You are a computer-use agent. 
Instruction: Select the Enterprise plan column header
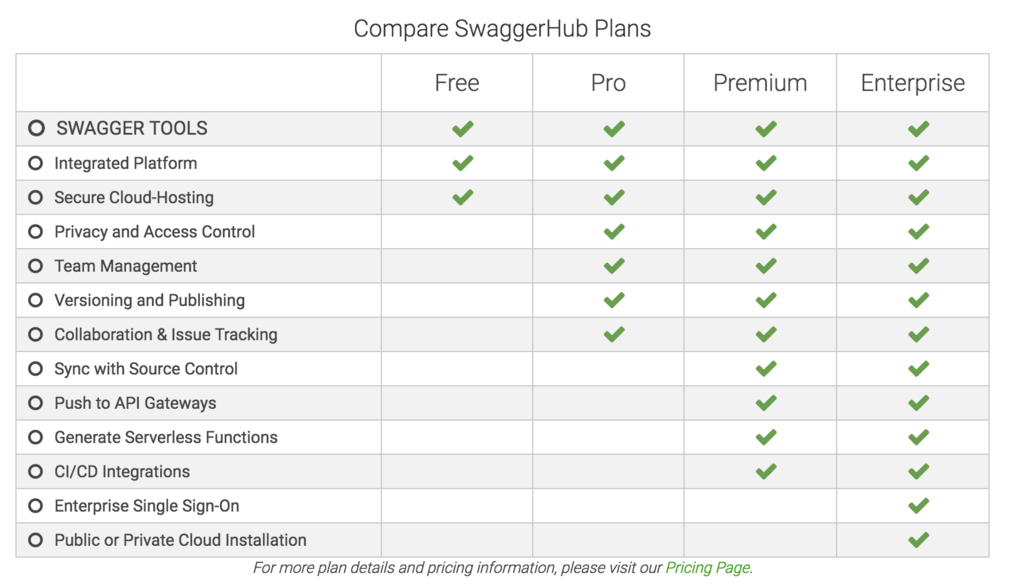tap(912, 83)
